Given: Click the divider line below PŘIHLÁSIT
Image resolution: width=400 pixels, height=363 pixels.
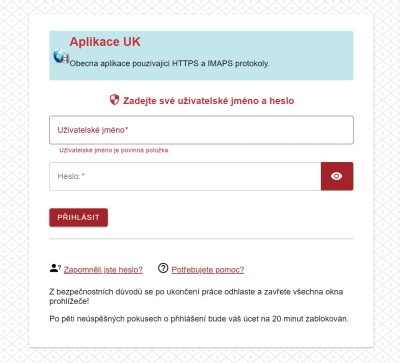Looking at the screenshot, I should [x=201, y=239].
